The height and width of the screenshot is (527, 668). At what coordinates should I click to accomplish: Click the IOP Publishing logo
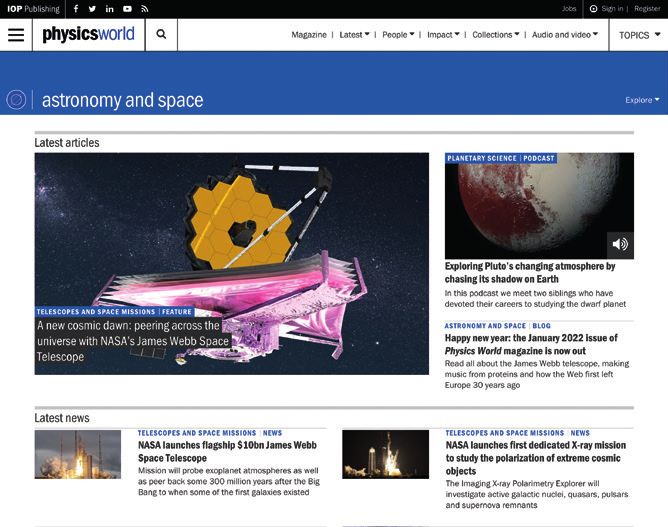pyautogui.click(x=33, y=9)
